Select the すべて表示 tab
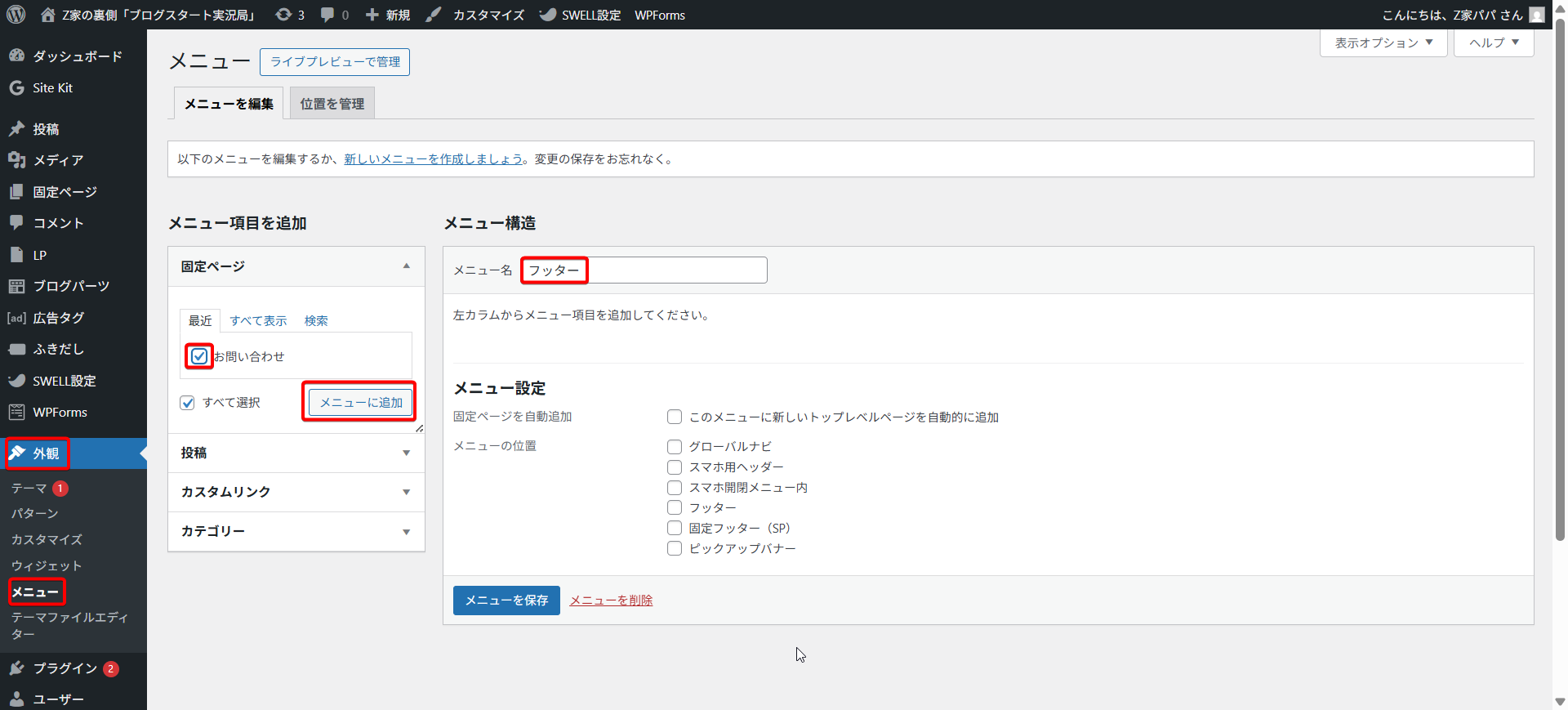This screenshot has height=710, width=1568. [258, 321]
